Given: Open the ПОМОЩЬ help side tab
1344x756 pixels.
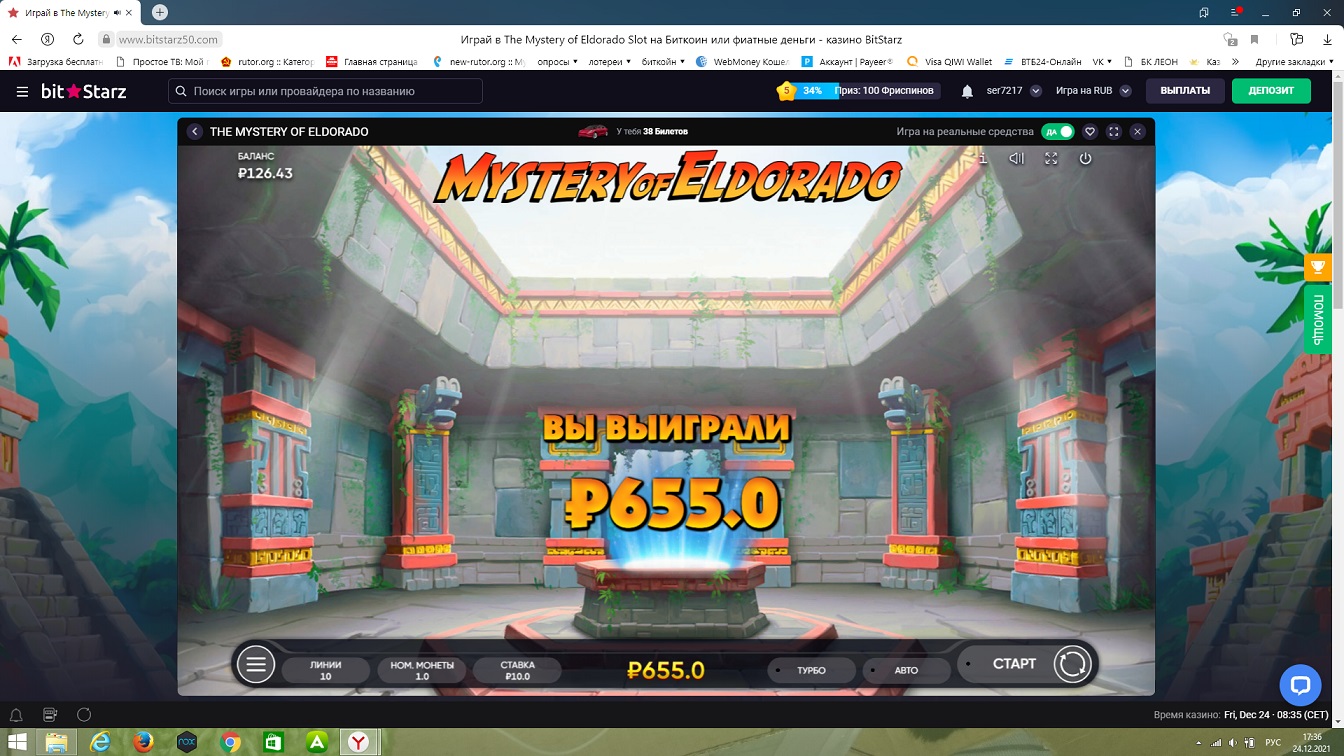Looking at the screenshot, I should coord(1317,319).
